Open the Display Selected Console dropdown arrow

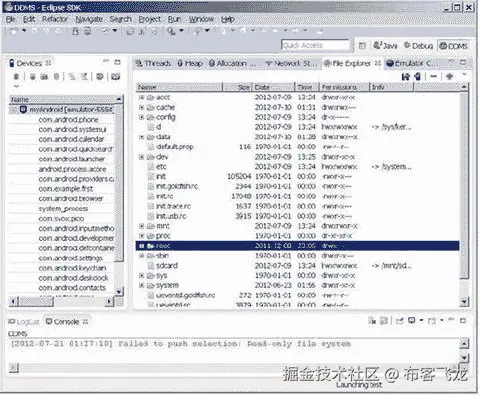tap(421, 320)
